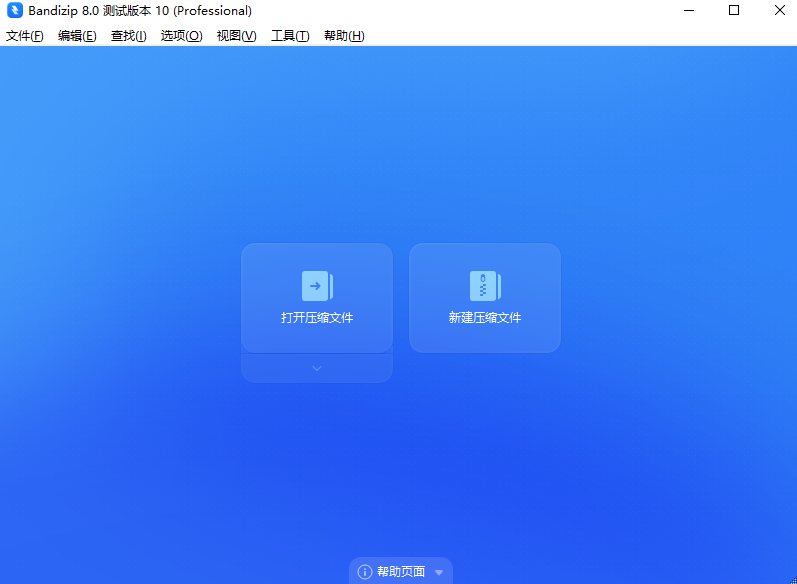Open the 选项(O) menu

181,36
